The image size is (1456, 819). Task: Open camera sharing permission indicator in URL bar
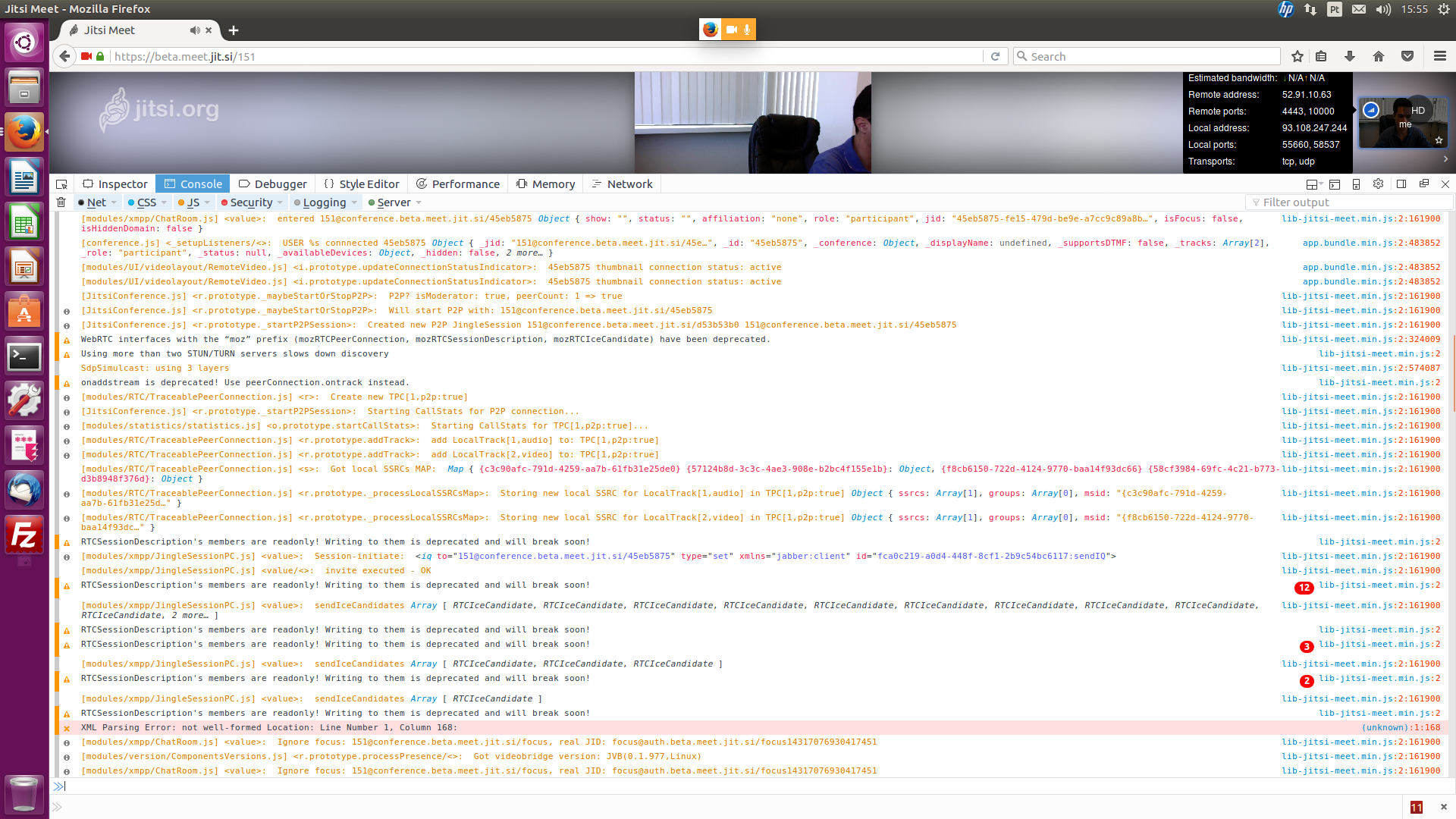(86, 56)
